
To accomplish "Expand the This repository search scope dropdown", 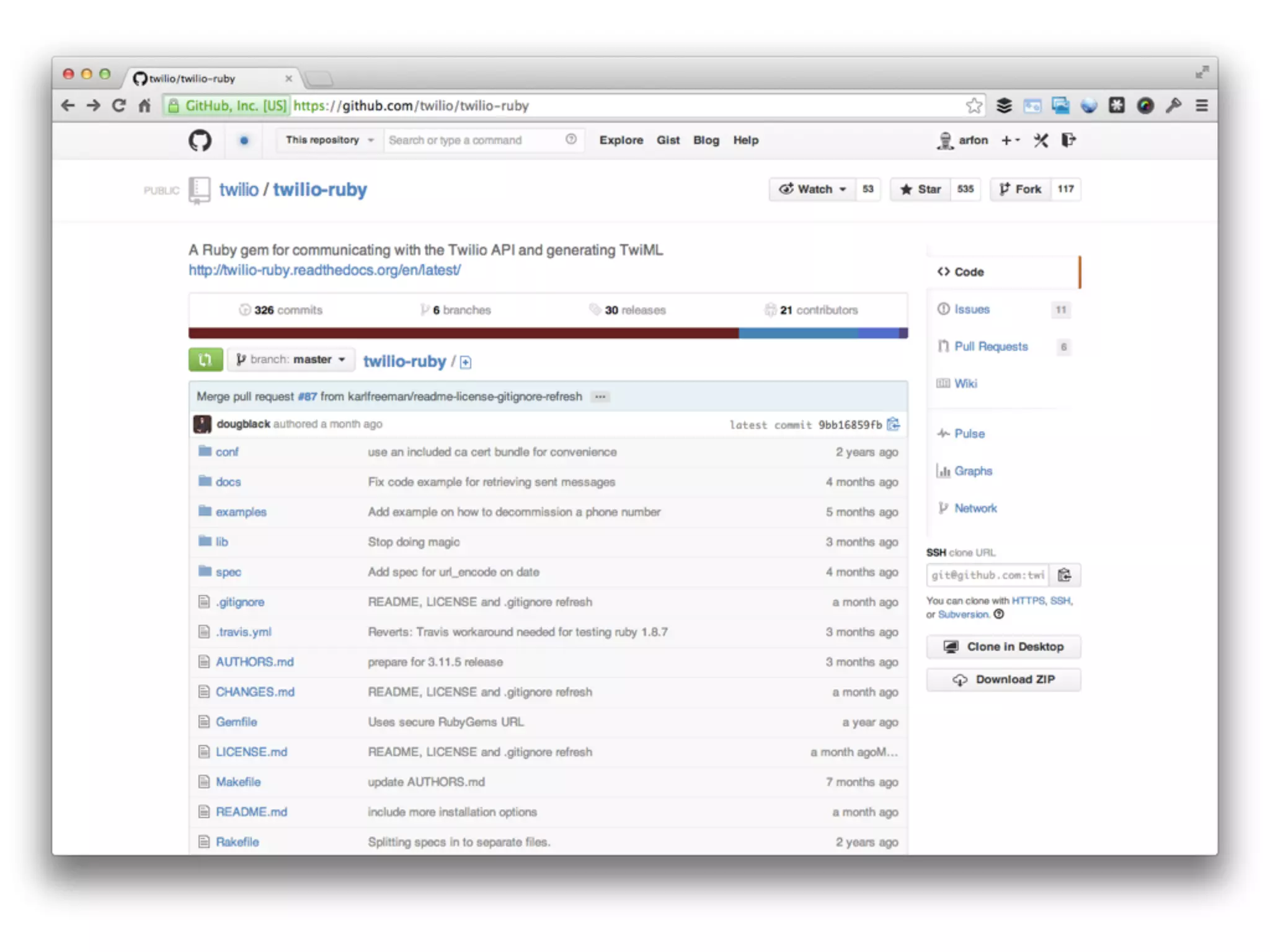I will [x=329, y=140].
